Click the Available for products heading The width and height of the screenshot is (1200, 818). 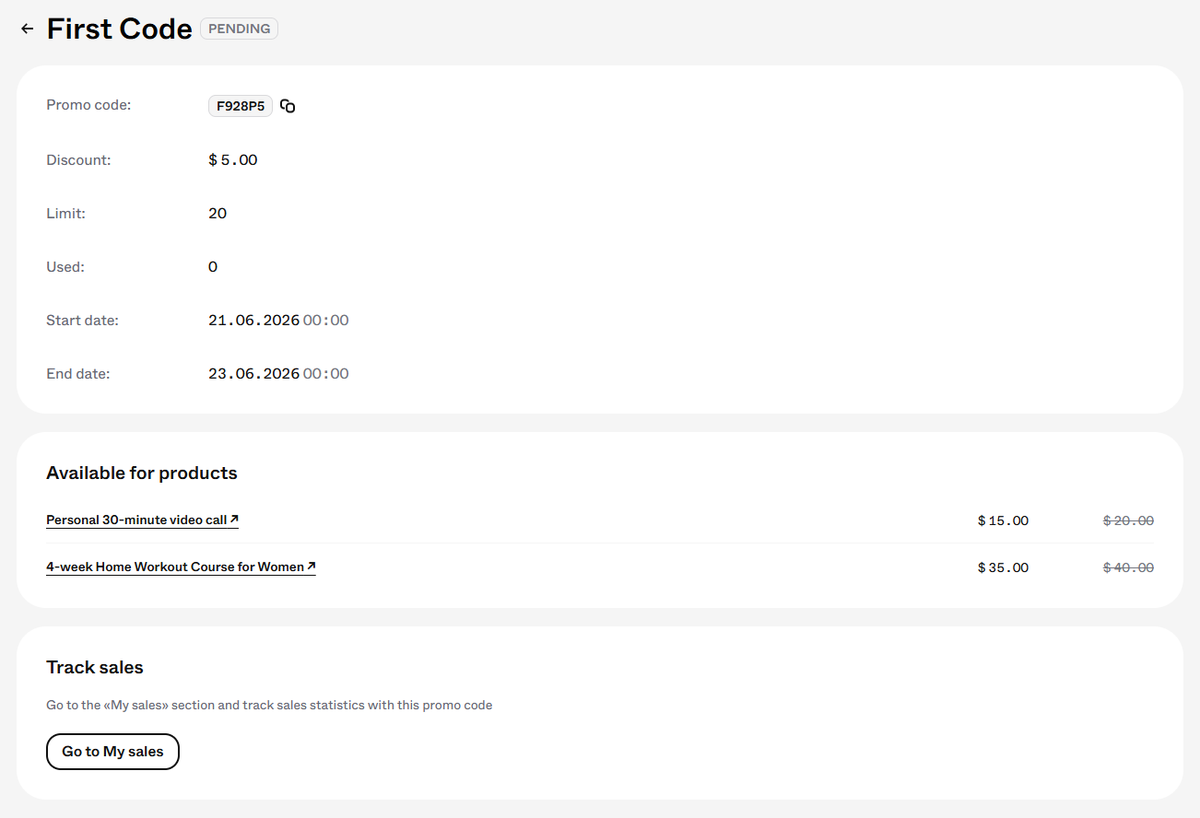pyautogui.click(x=142, y=473)
